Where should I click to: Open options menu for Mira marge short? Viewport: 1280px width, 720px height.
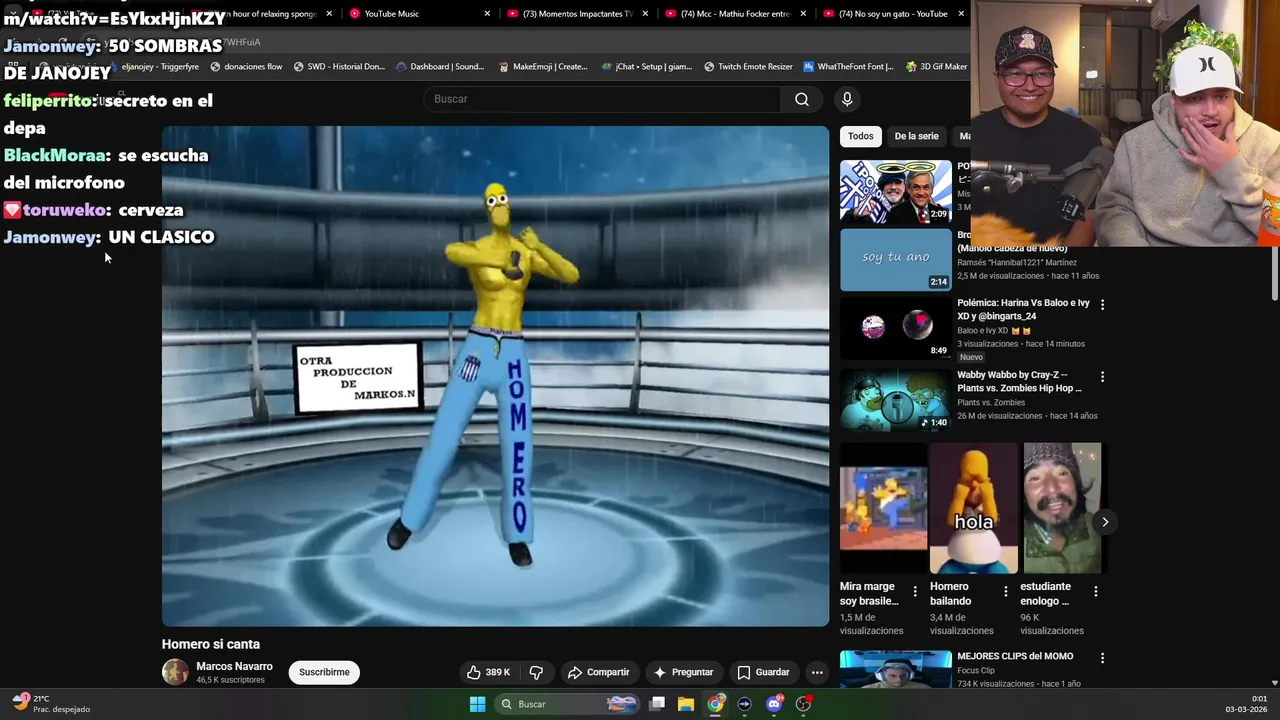tap(915, 592)
